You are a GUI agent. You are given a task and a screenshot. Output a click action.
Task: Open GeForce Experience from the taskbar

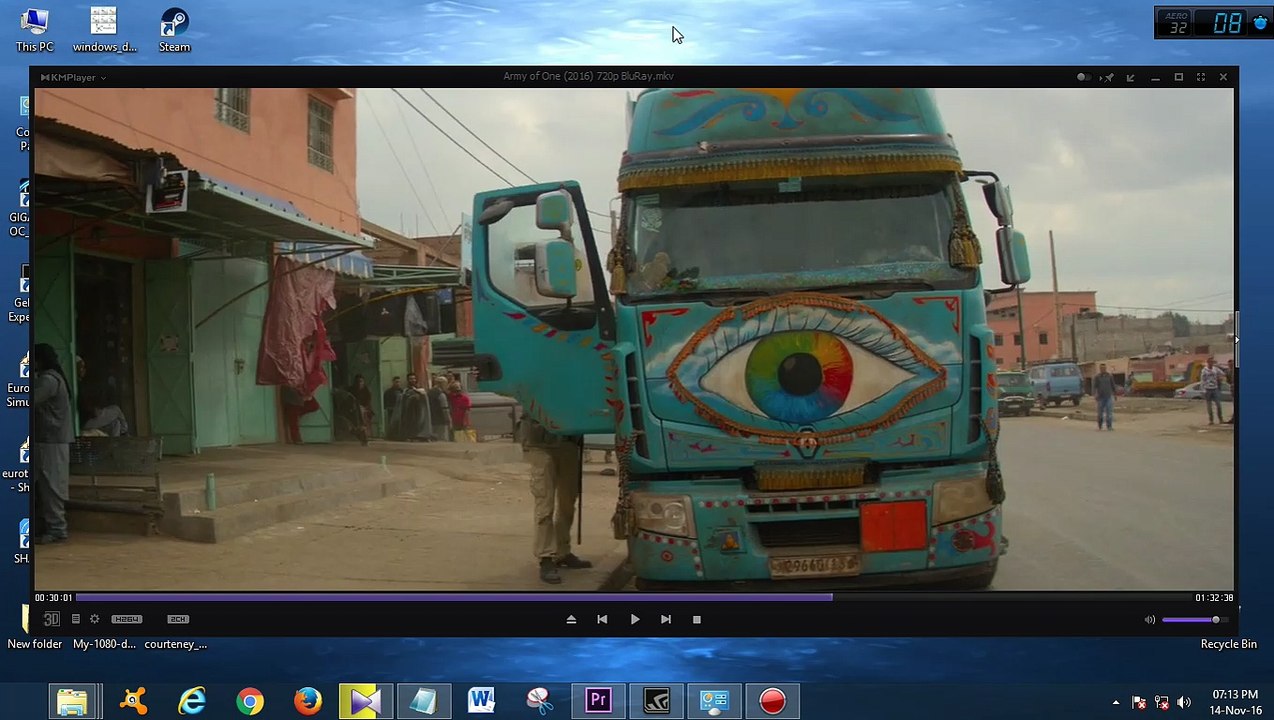pyautogui.click(x=656, y=701)
